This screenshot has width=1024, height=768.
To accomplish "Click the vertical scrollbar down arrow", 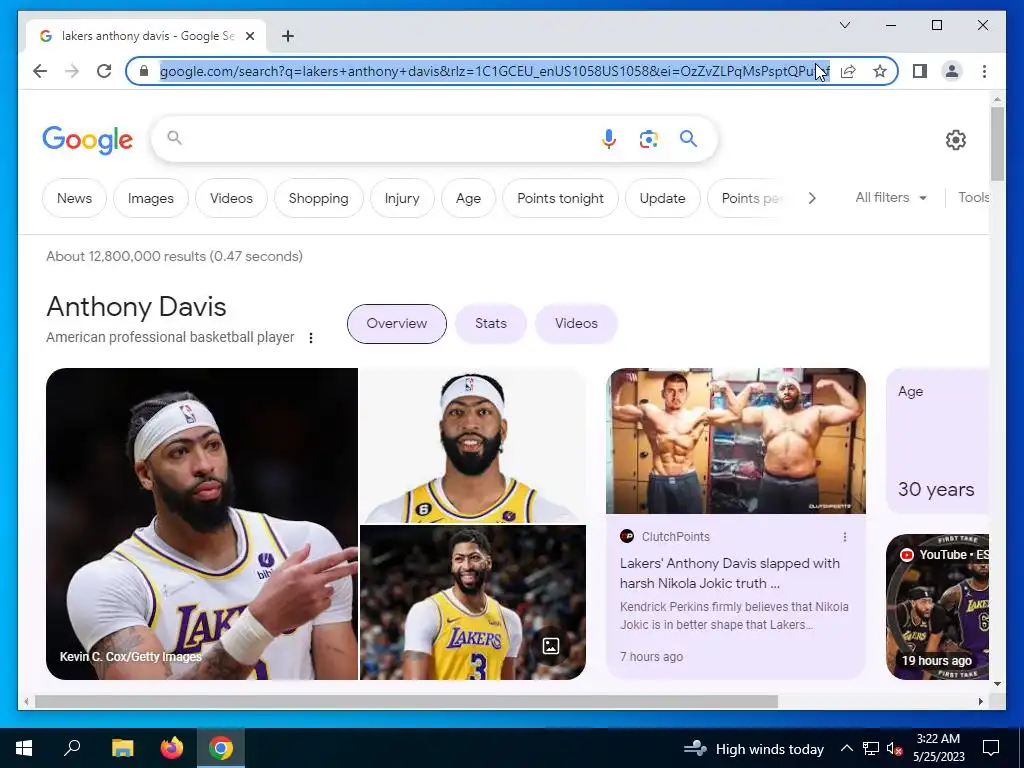I will 997,684.
